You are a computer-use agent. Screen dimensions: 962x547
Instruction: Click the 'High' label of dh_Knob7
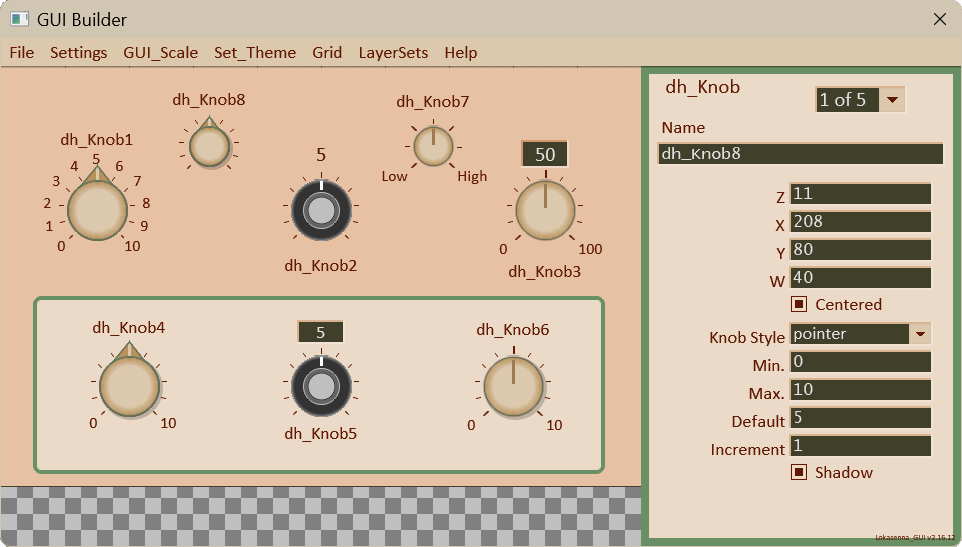472,177
